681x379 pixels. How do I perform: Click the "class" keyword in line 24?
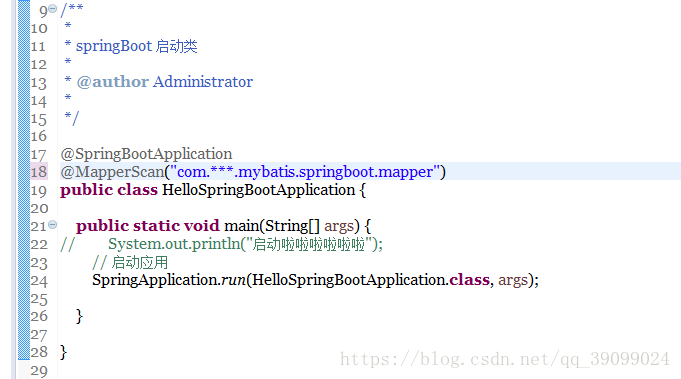469,280
